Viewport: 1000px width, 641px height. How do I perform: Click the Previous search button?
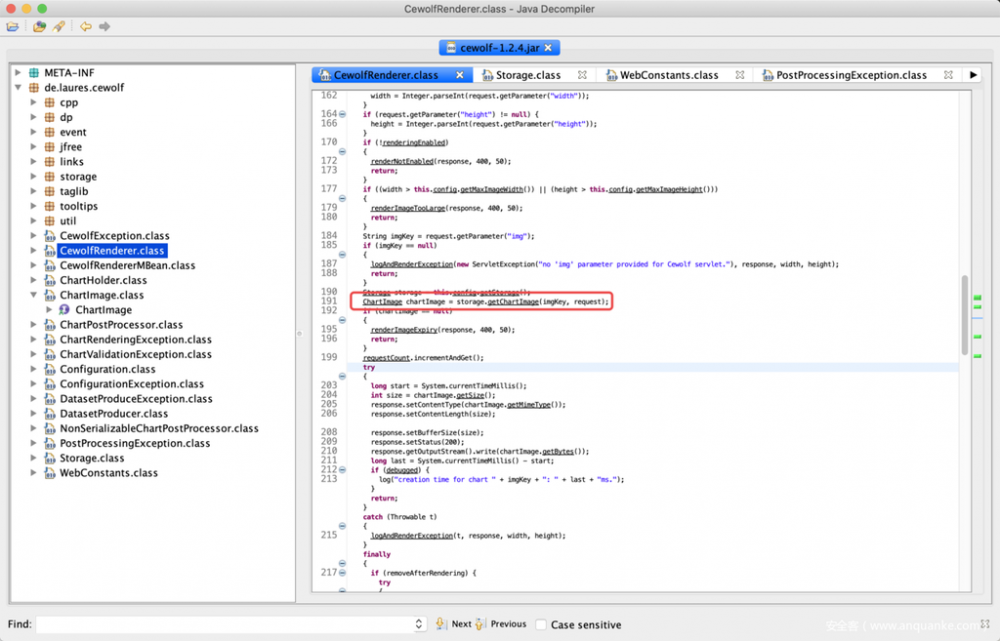coord(505,624)
